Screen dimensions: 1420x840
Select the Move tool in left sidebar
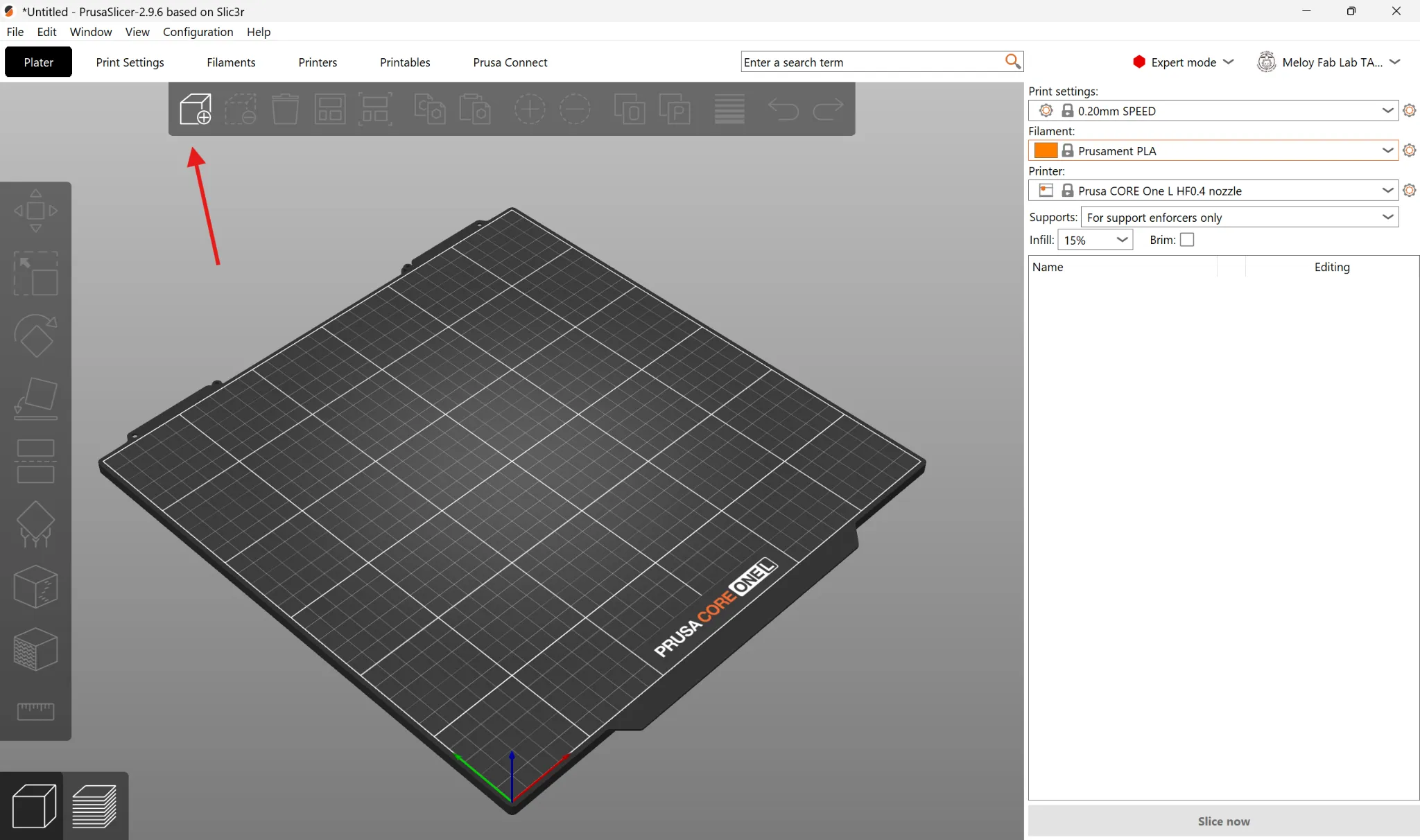(x=35, y=211)
